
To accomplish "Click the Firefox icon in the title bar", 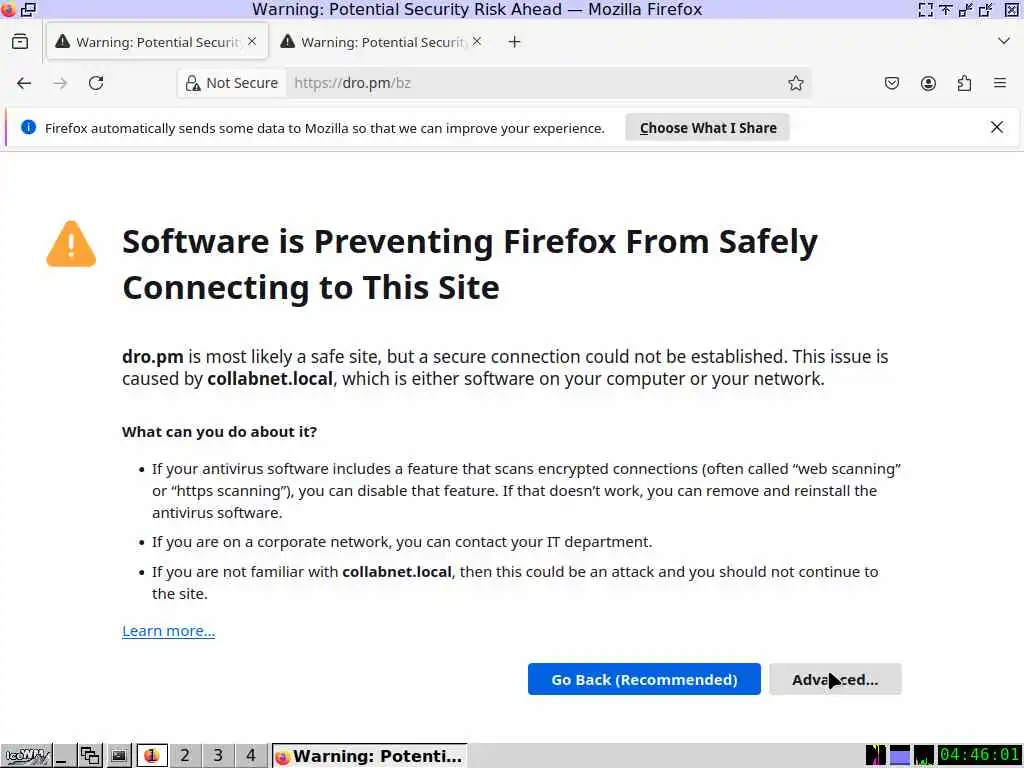I will pos(8,9).
